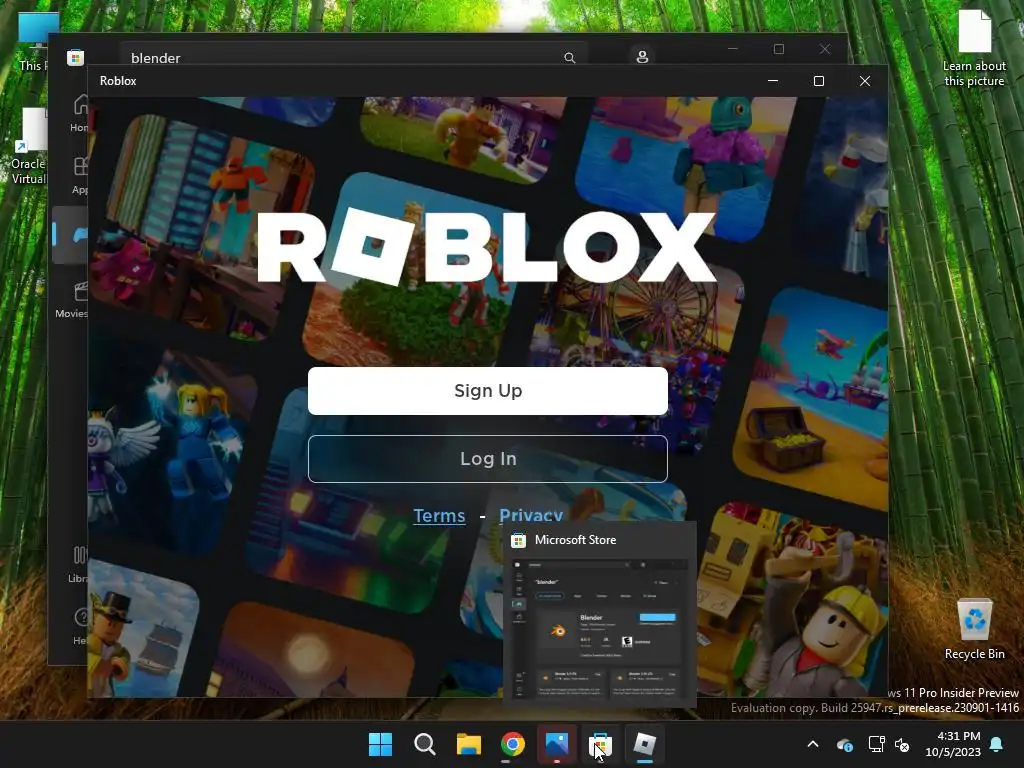Close the Microsoft Store window
Viewport: 1024px width, 768px height.
click(825, 49)
